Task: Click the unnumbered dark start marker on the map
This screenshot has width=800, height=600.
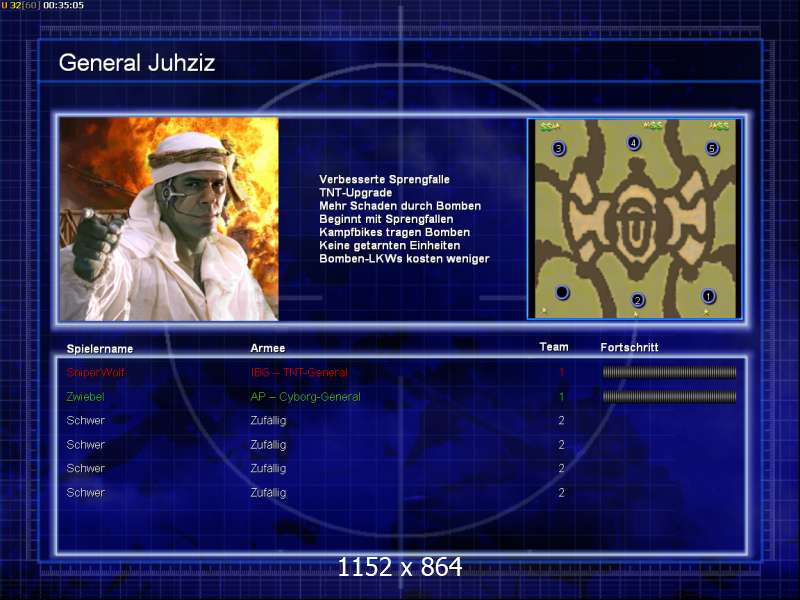Action: click(562, 292)
